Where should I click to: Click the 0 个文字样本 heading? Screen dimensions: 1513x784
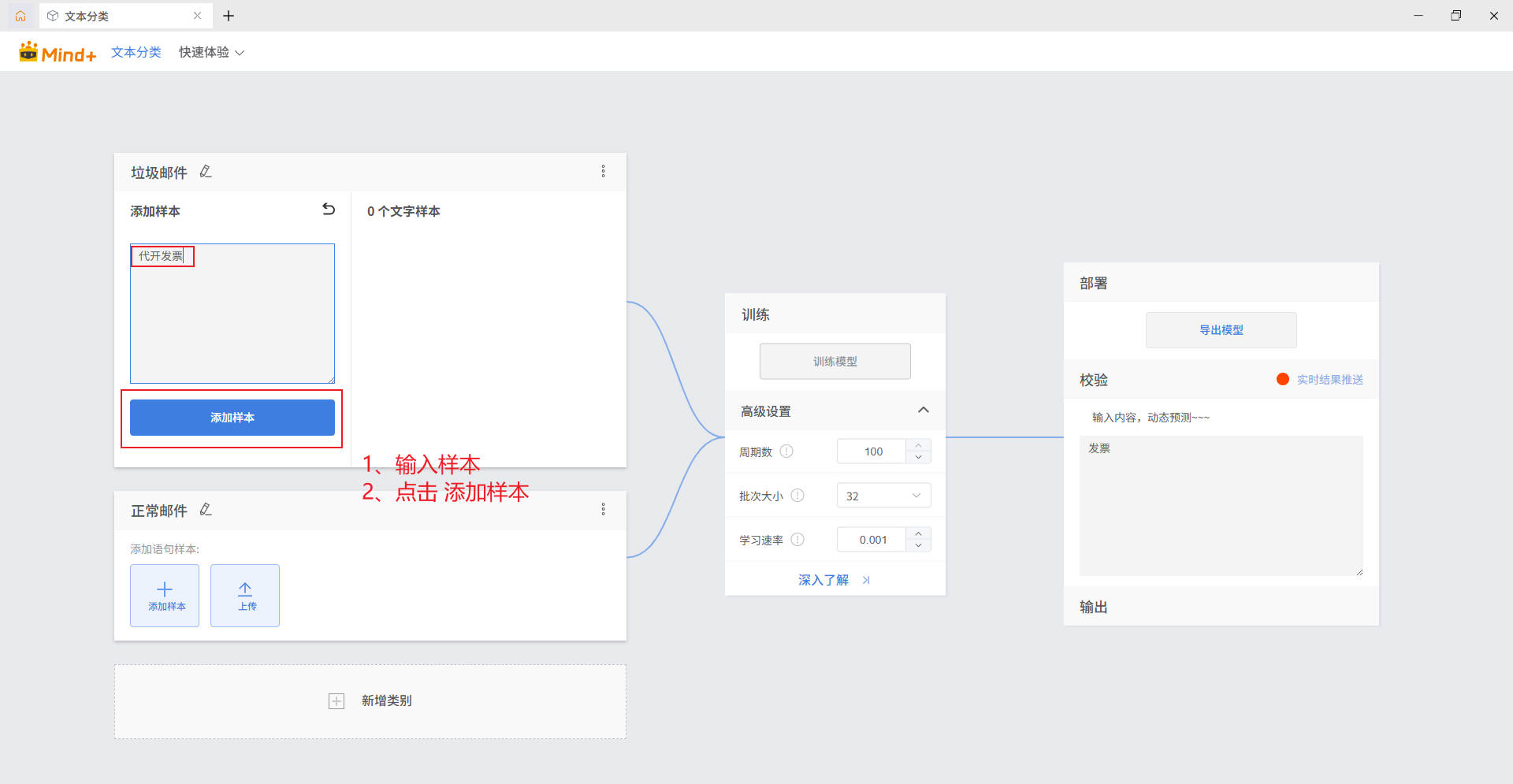point(403,211)
